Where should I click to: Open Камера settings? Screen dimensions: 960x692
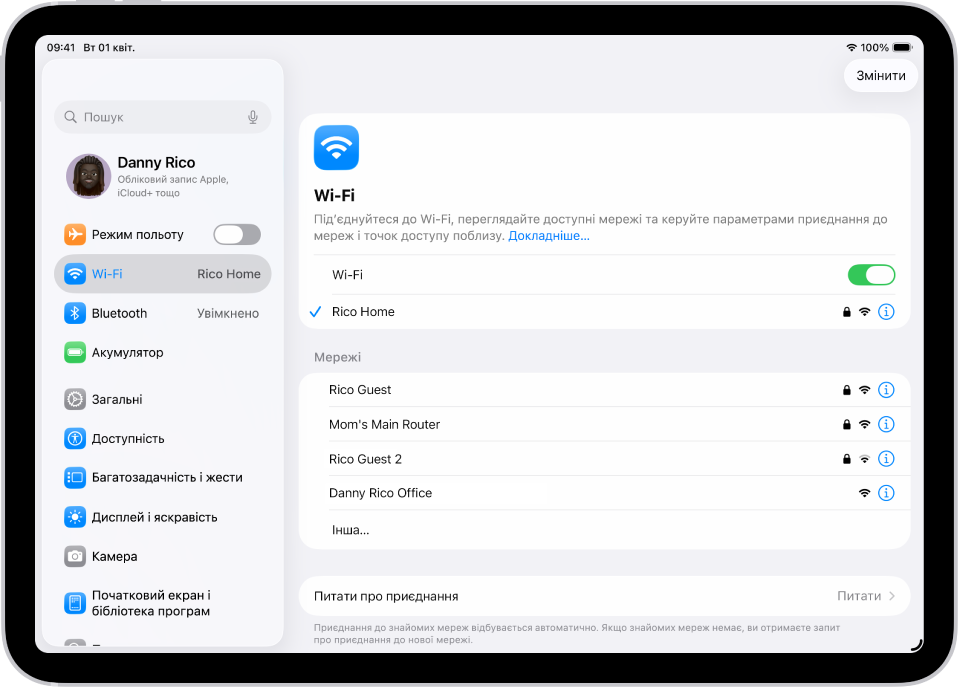(x=163, y=557)
